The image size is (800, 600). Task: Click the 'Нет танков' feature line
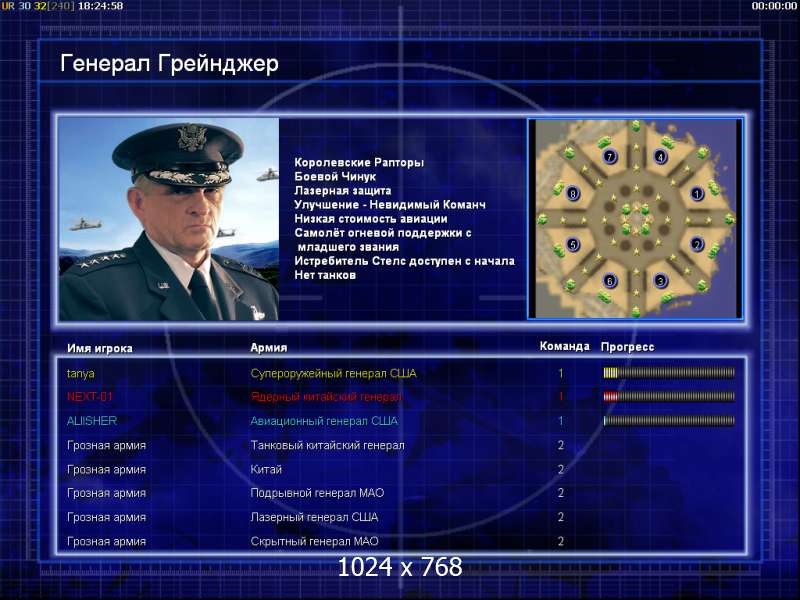pos(325,276)
